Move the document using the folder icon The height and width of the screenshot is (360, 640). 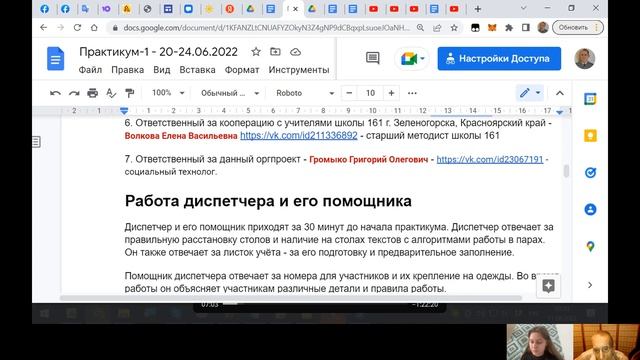(x=276, y=52)
